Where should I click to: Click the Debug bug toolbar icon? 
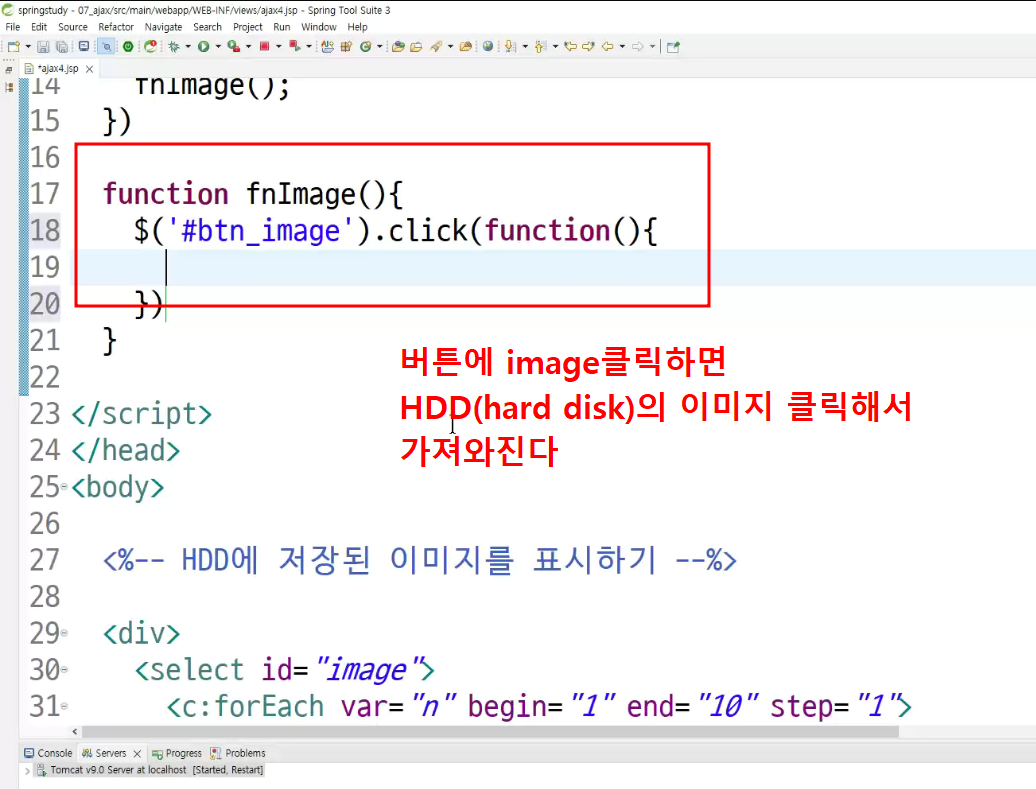[174, 46]
